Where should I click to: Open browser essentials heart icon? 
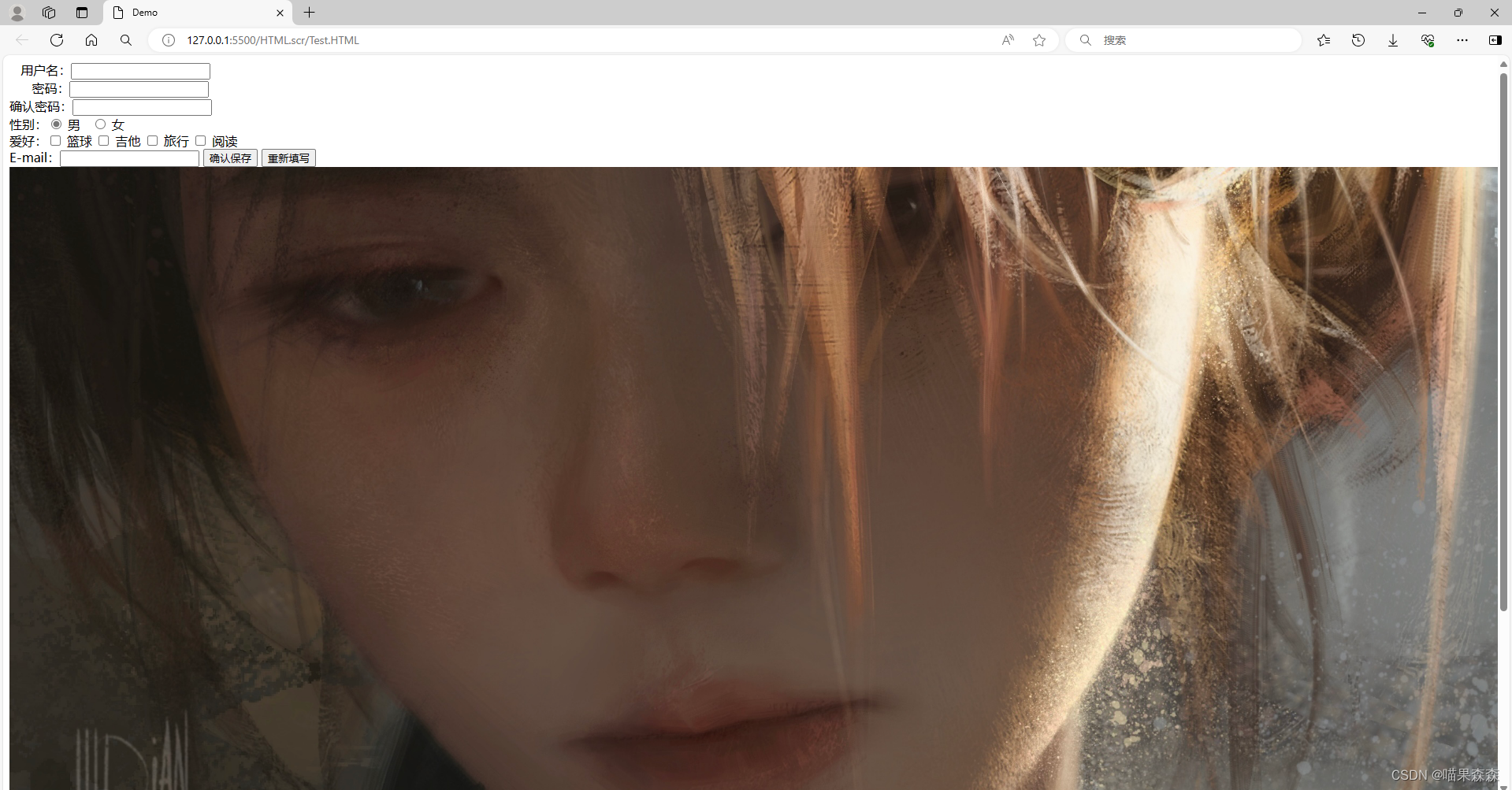click(1428, 40)
